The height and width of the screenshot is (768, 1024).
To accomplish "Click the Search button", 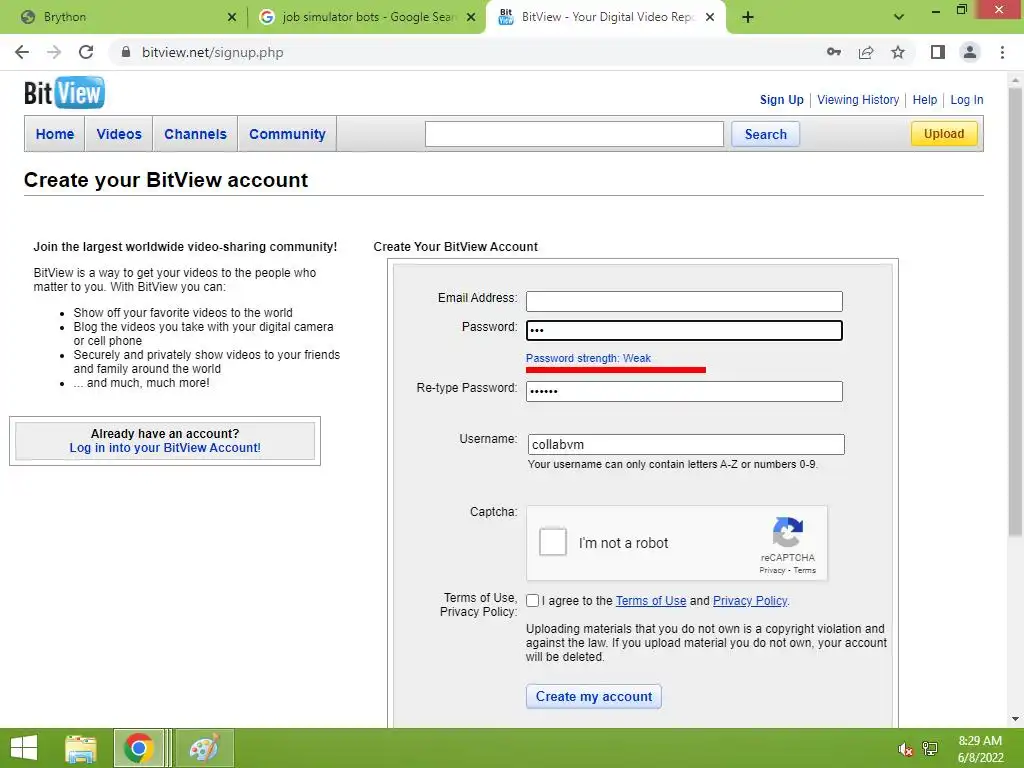I will point(765,134).
